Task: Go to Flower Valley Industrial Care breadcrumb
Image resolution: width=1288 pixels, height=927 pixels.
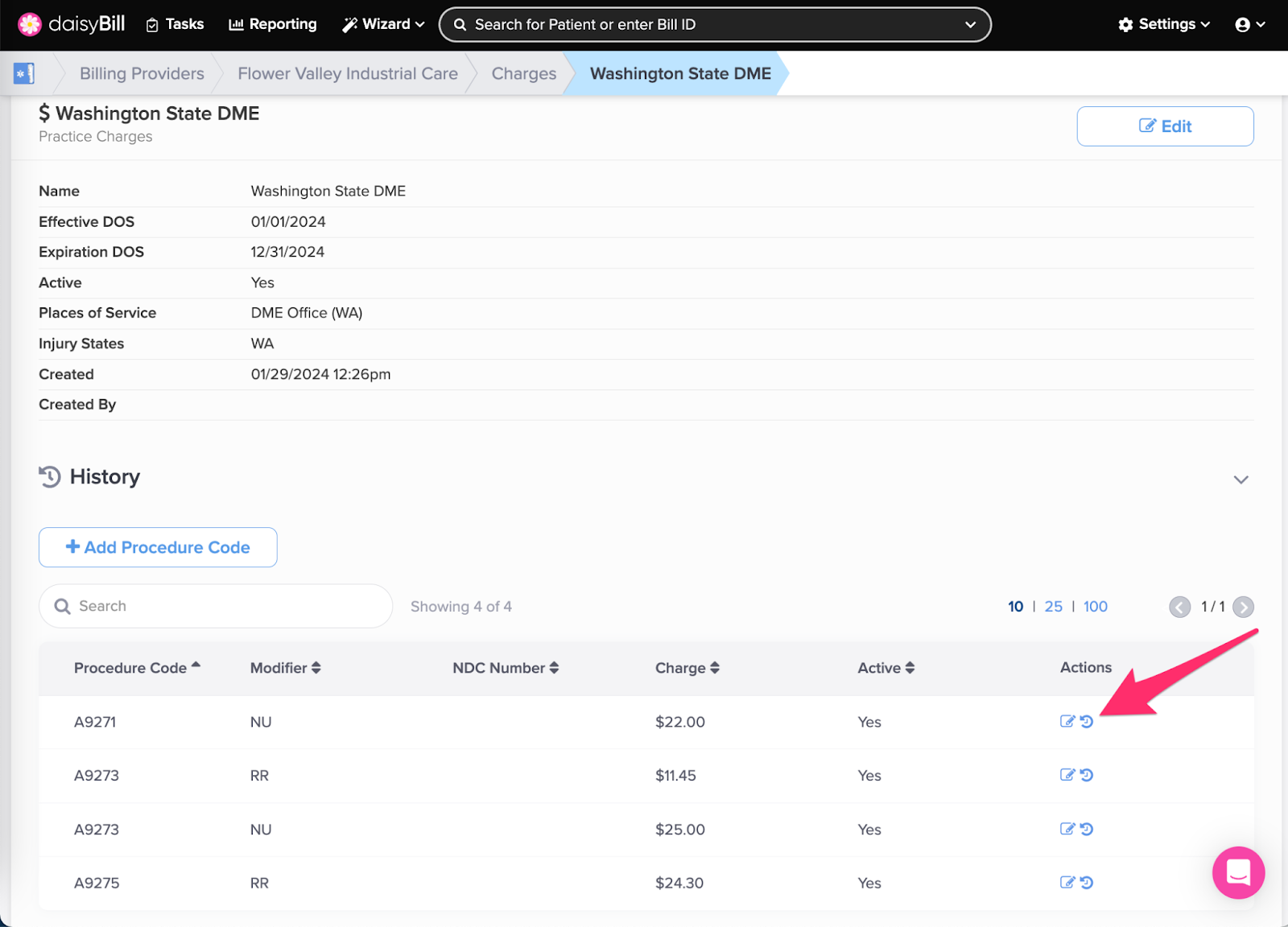Action: point(348,73)
